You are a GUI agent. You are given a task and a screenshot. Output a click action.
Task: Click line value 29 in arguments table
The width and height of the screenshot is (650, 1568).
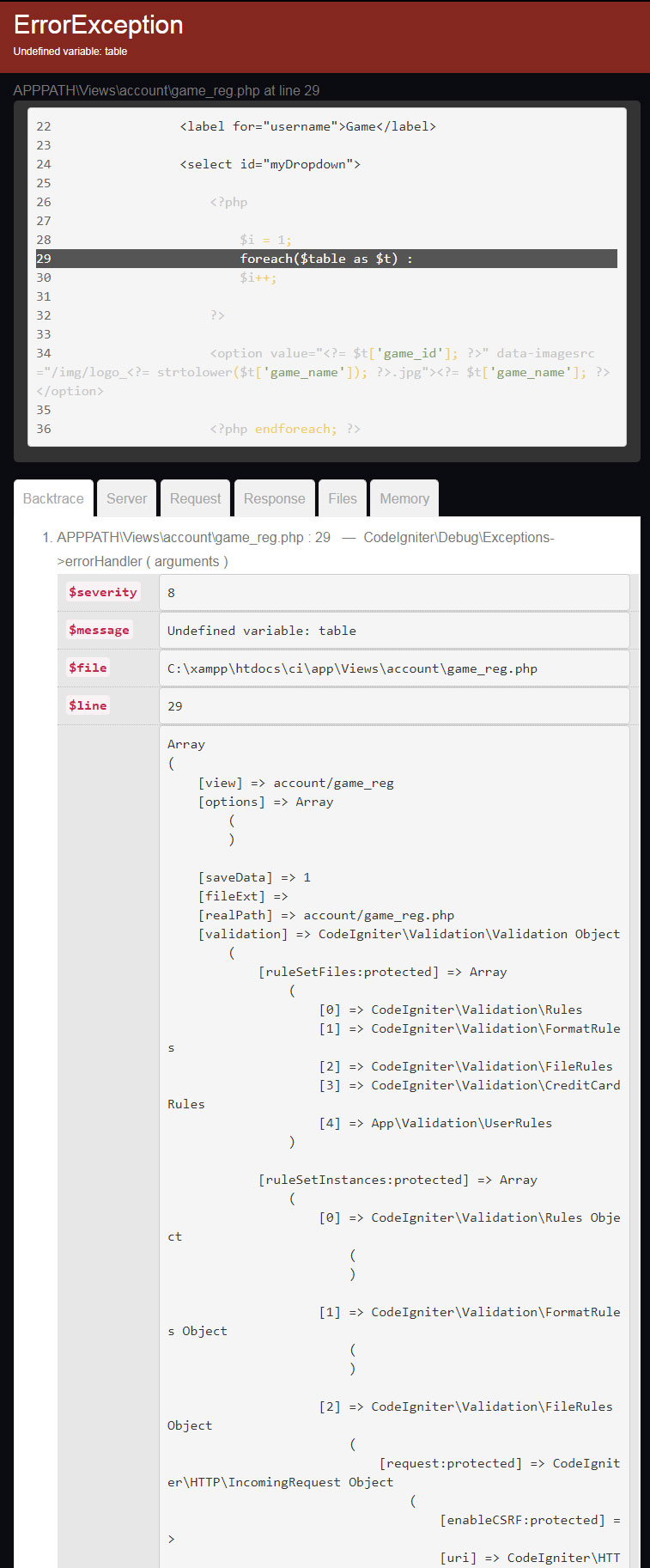pos(394,706)
